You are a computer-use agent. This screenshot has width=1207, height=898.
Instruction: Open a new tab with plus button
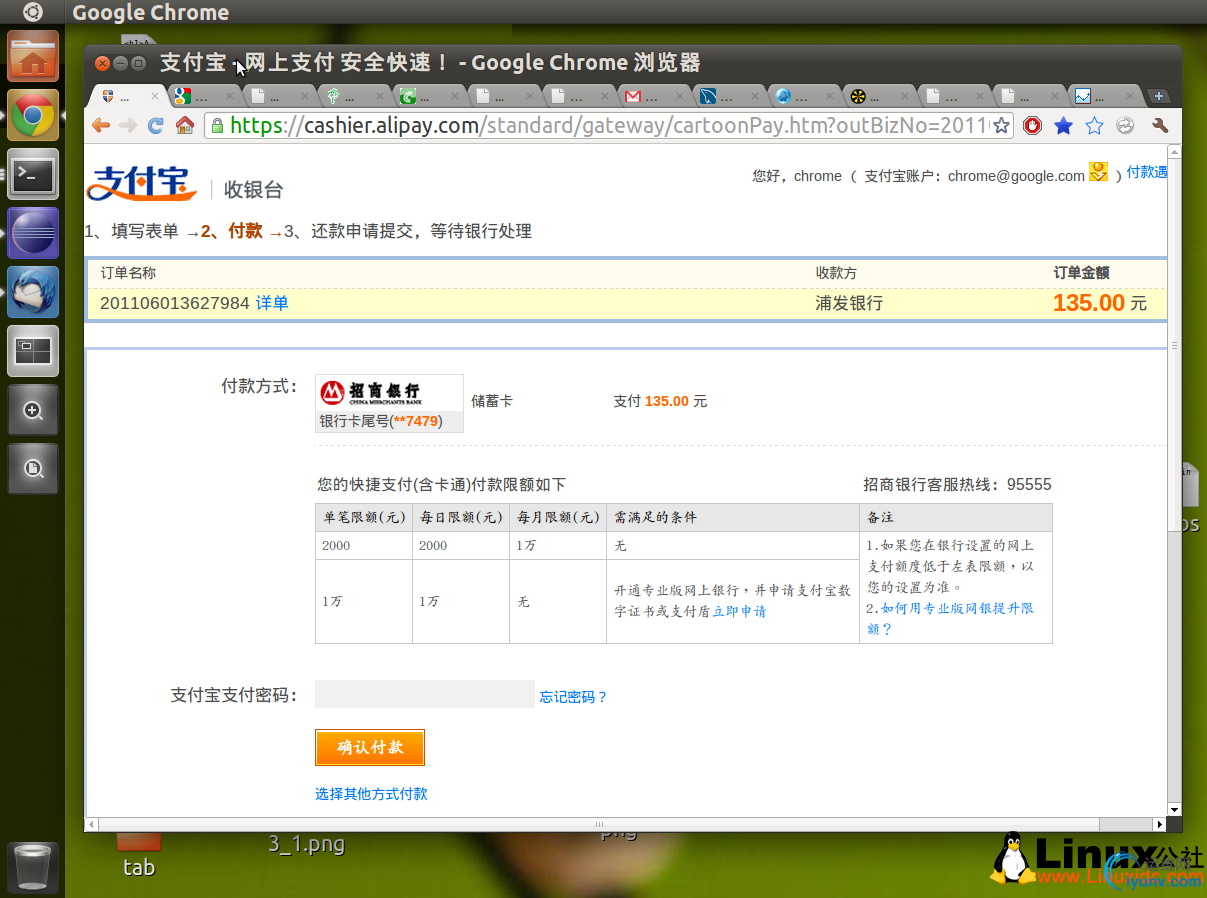click(x=1159, y=96)
